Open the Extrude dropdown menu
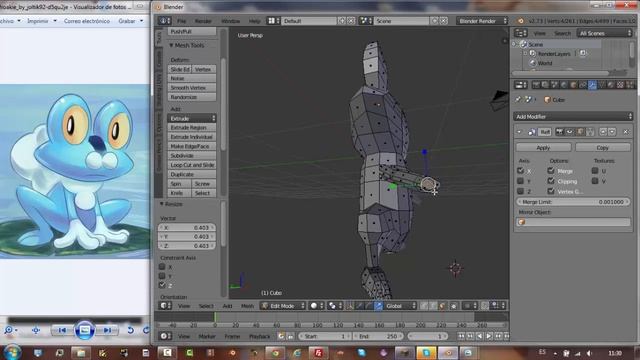The image size is (640, 360). point(192,118)
